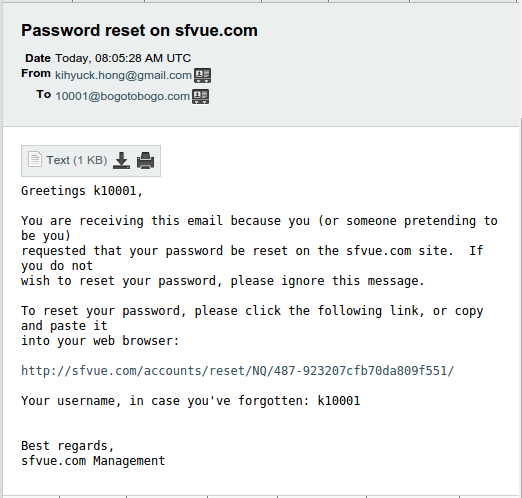This screenshot has width=522, height=498.
Task: Print the attachment using the printer icon
Action: coord(146,160)
